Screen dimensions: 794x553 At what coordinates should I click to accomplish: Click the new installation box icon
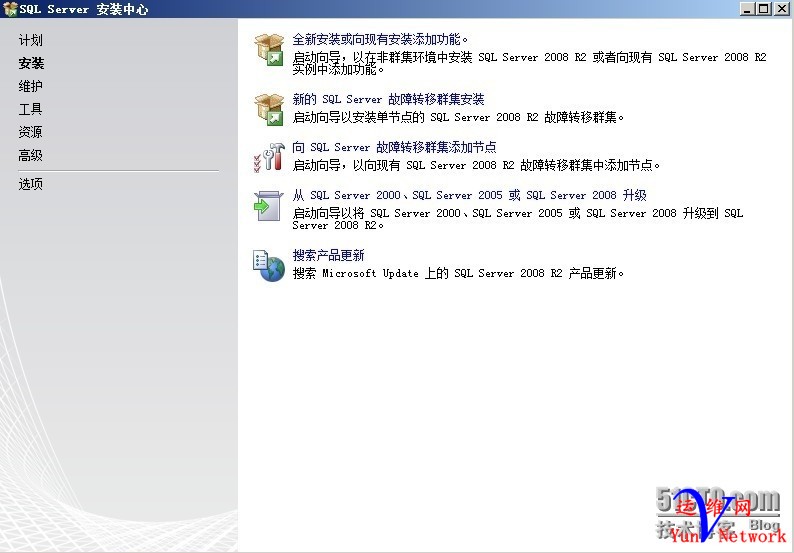(269, 50)
